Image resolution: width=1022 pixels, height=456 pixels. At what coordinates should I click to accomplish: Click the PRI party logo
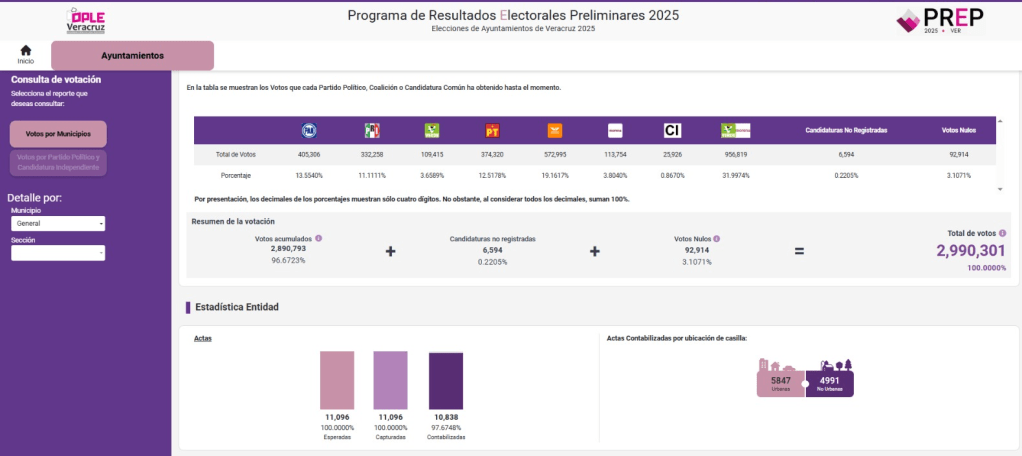(372, 130)
